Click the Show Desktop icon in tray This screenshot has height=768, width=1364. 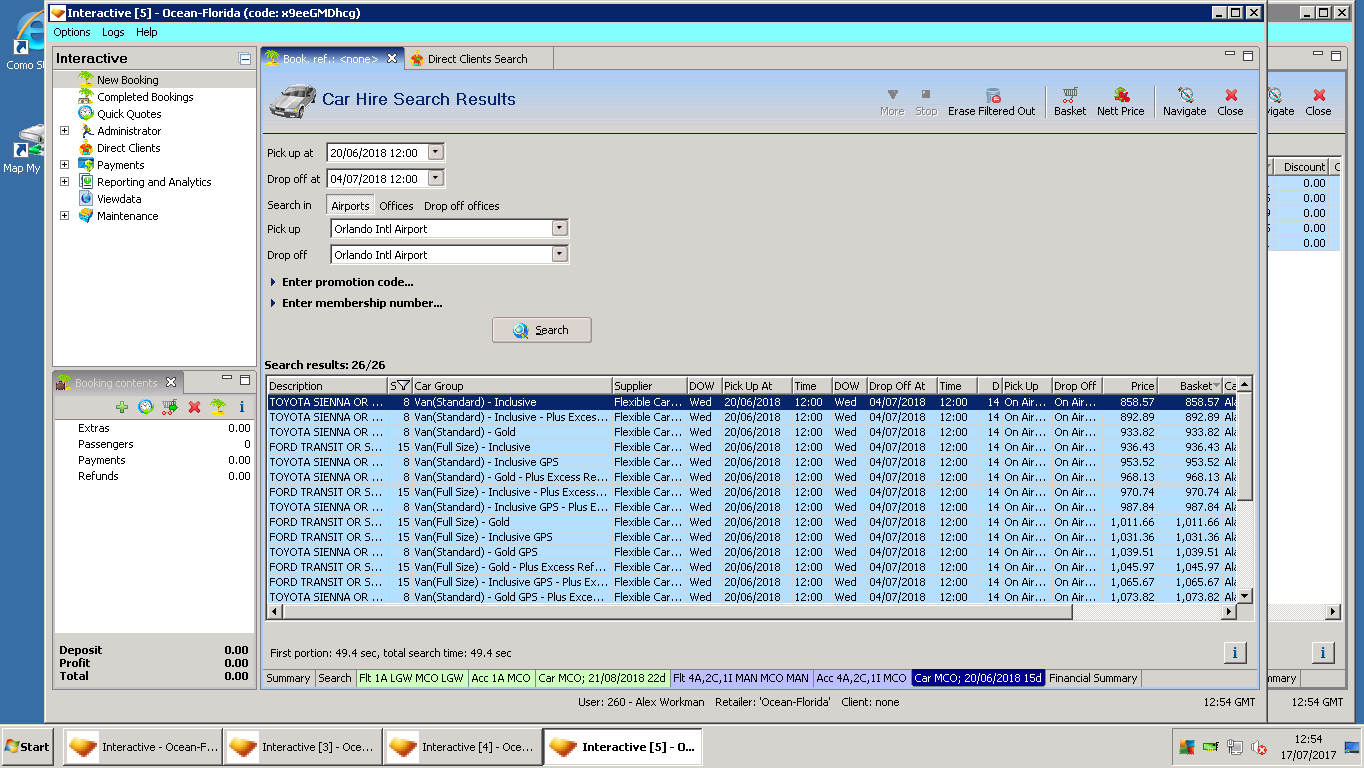1352,747
